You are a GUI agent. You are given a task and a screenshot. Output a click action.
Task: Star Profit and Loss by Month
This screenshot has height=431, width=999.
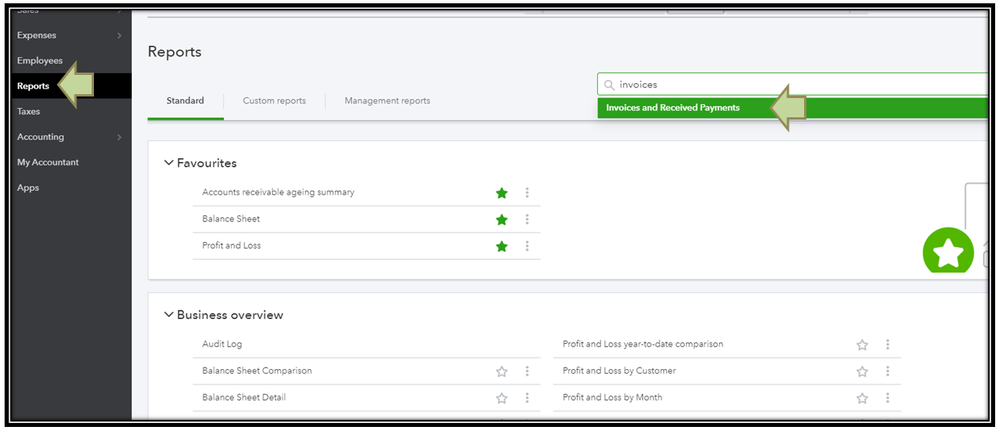tap(862, 398)
